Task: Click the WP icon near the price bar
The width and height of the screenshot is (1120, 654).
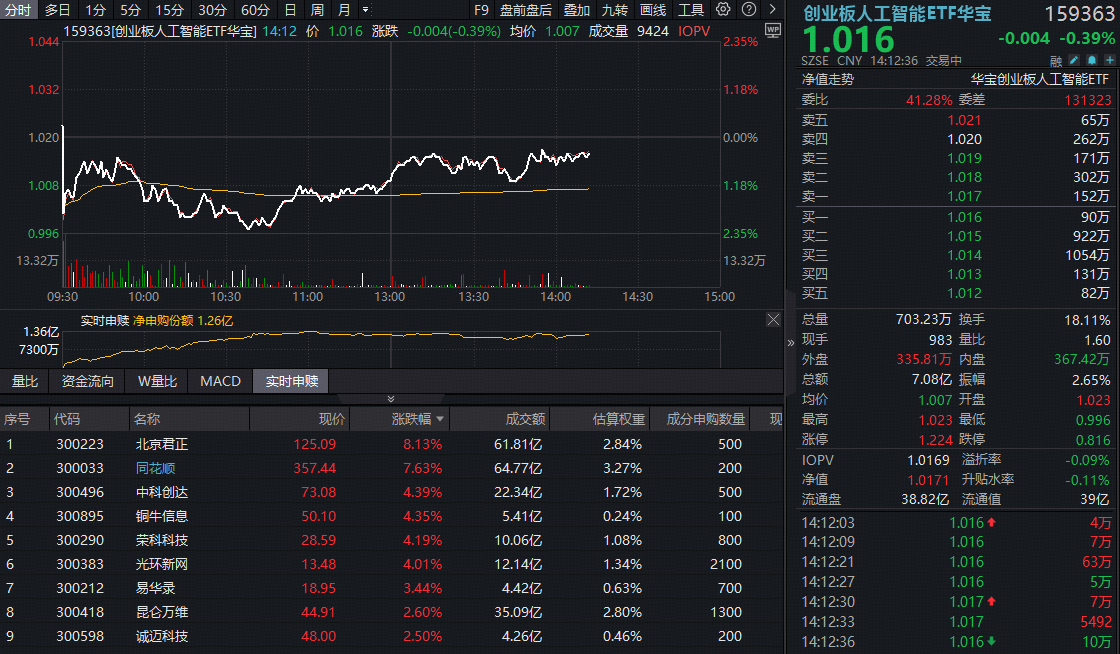Action: click(773, 31)
